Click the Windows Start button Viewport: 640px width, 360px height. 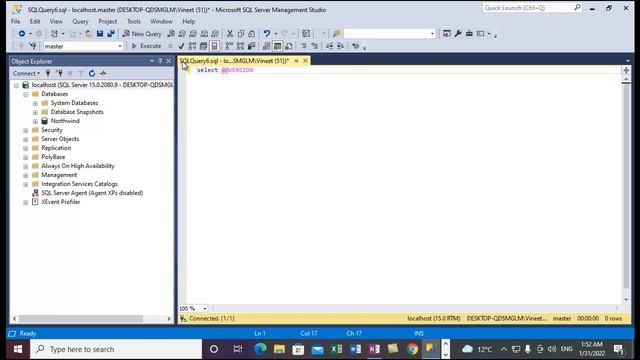[18, 349]
